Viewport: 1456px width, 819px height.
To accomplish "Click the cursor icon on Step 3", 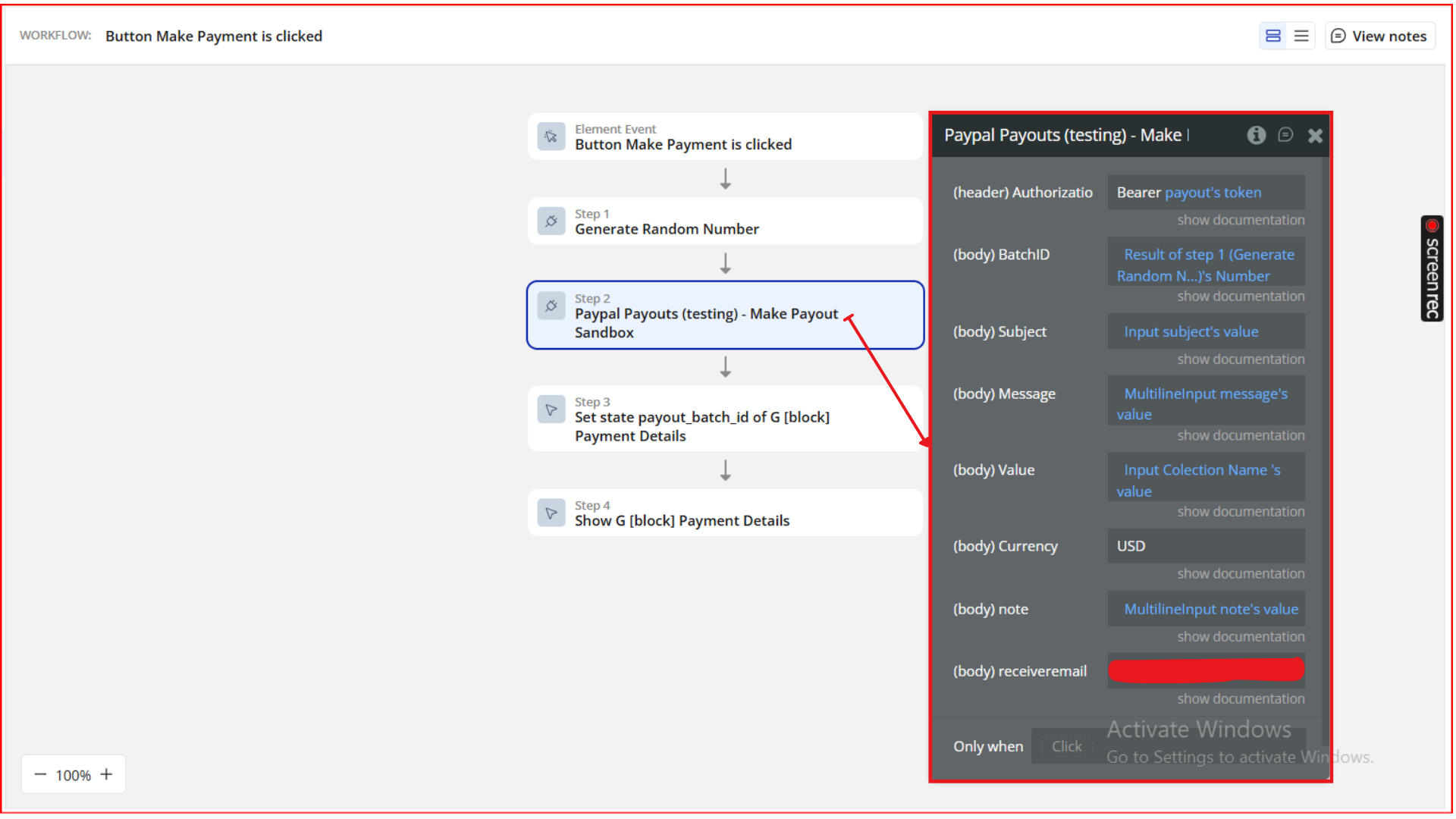I will (x=551, y=409).
